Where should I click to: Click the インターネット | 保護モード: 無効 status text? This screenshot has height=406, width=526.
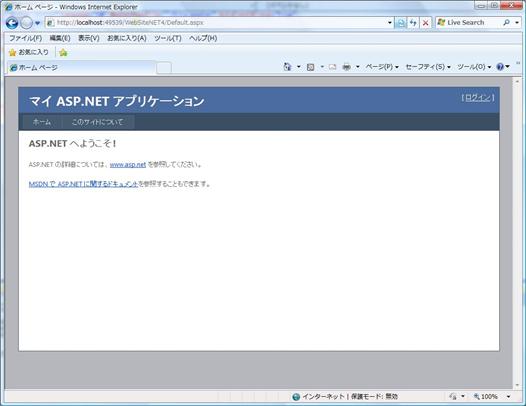click(350, 397)
